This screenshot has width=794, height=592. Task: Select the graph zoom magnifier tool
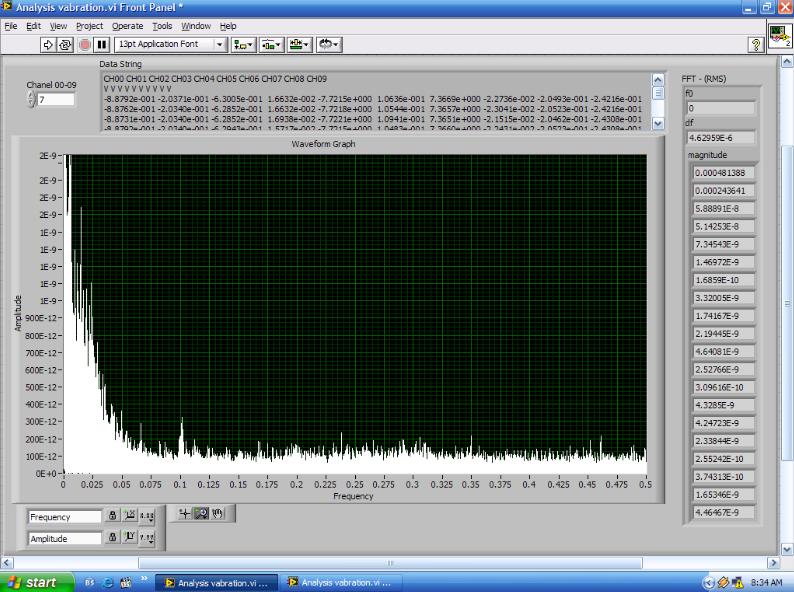coord(201,513)
